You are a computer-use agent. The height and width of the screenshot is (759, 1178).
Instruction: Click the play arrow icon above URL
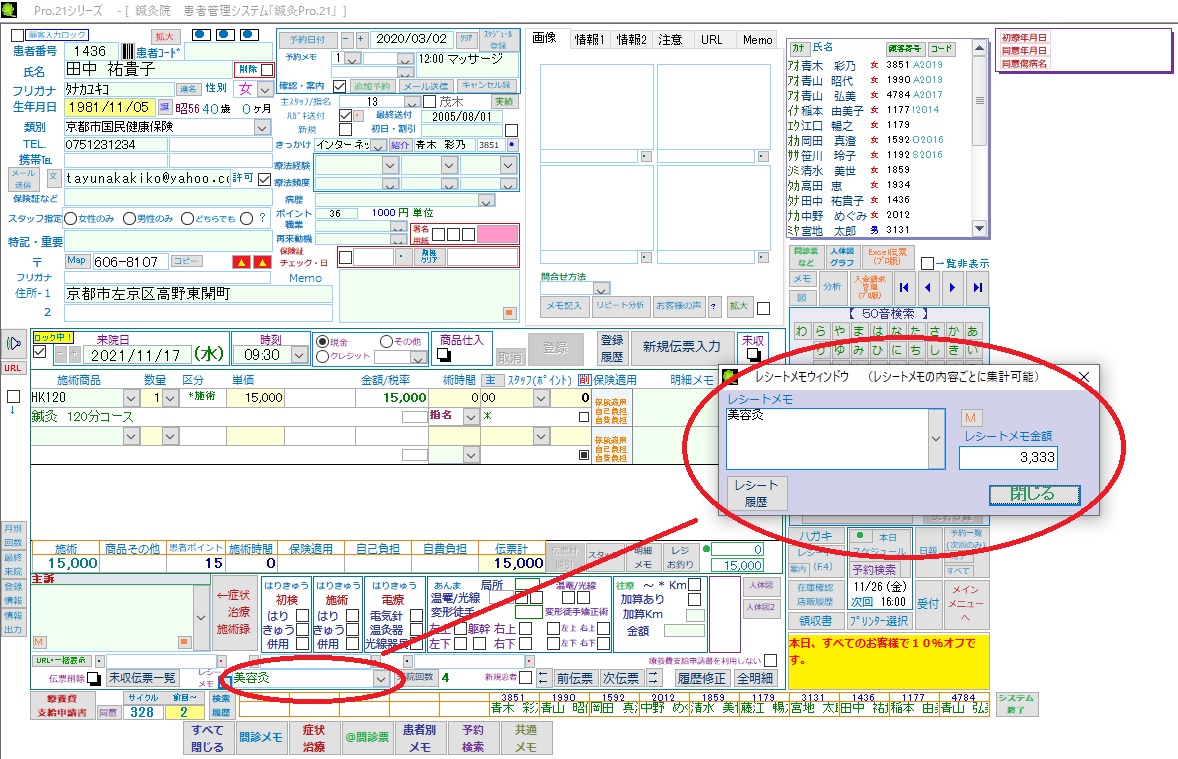[14, 344]
